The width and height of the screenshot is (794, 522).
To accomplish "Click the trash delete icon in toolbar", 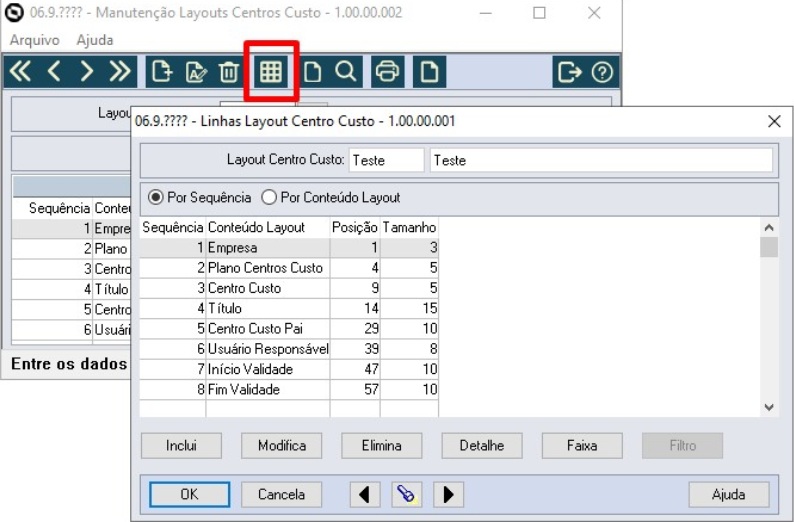I will 228,71.
